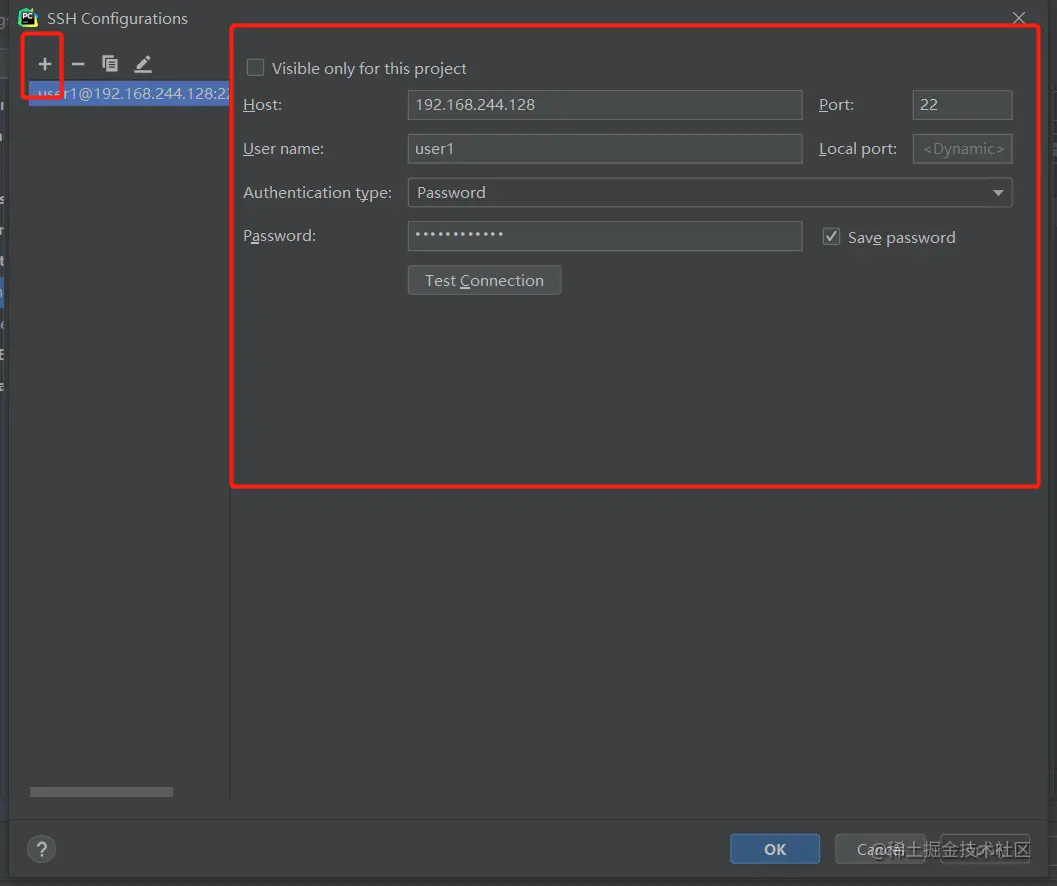
Task: Focus the User name field with user1
Action: [x=605, y=149]
